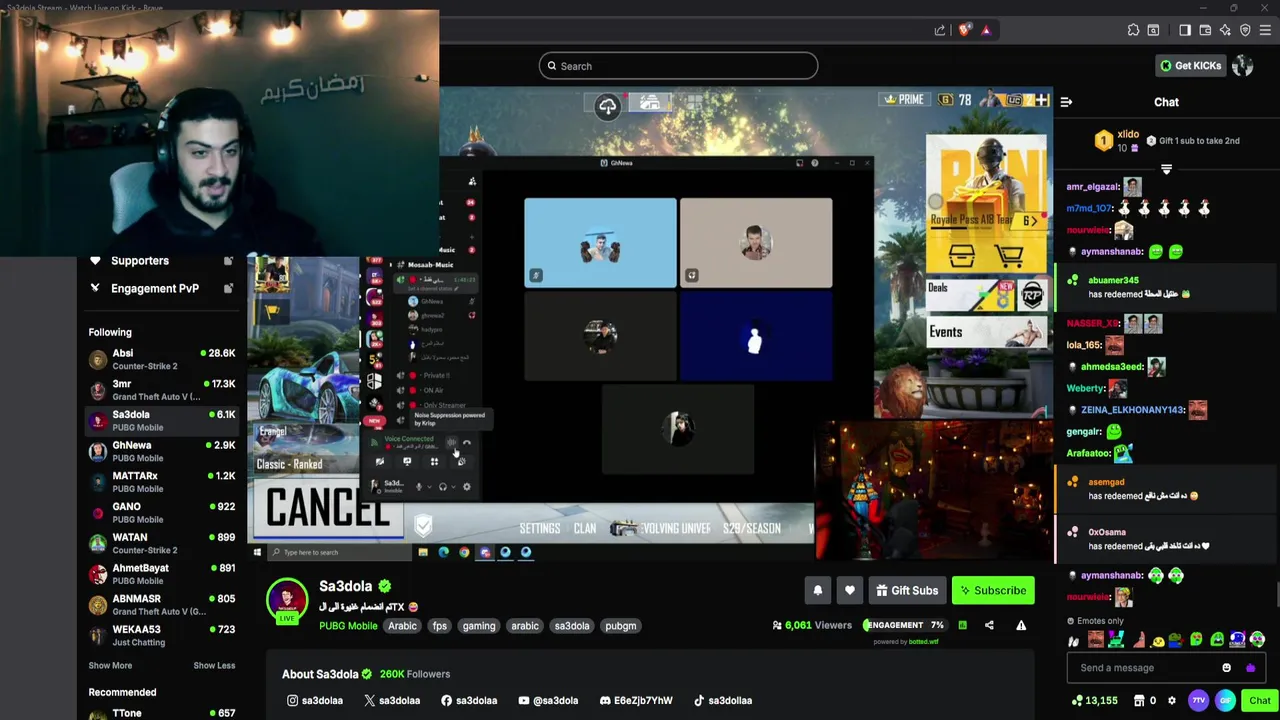This screenshot has width=1280, height=720.
Task: Click the Brave Rewards triangle icon
Action: [985, 31]
